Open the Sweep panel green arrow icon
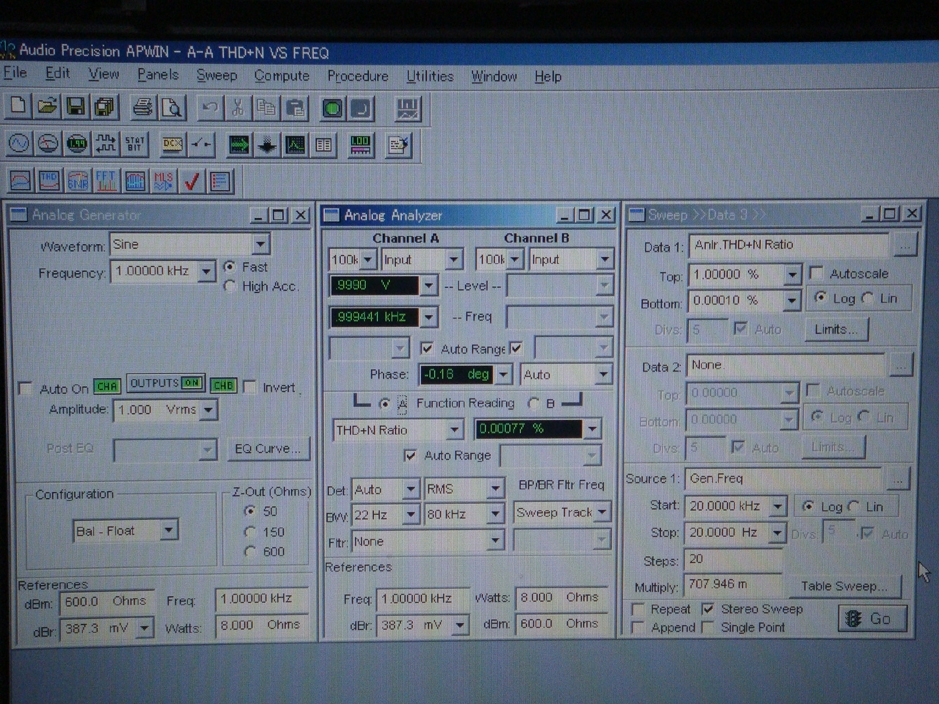This screenshot has width=939, height=704. click(x=239, y=145)
